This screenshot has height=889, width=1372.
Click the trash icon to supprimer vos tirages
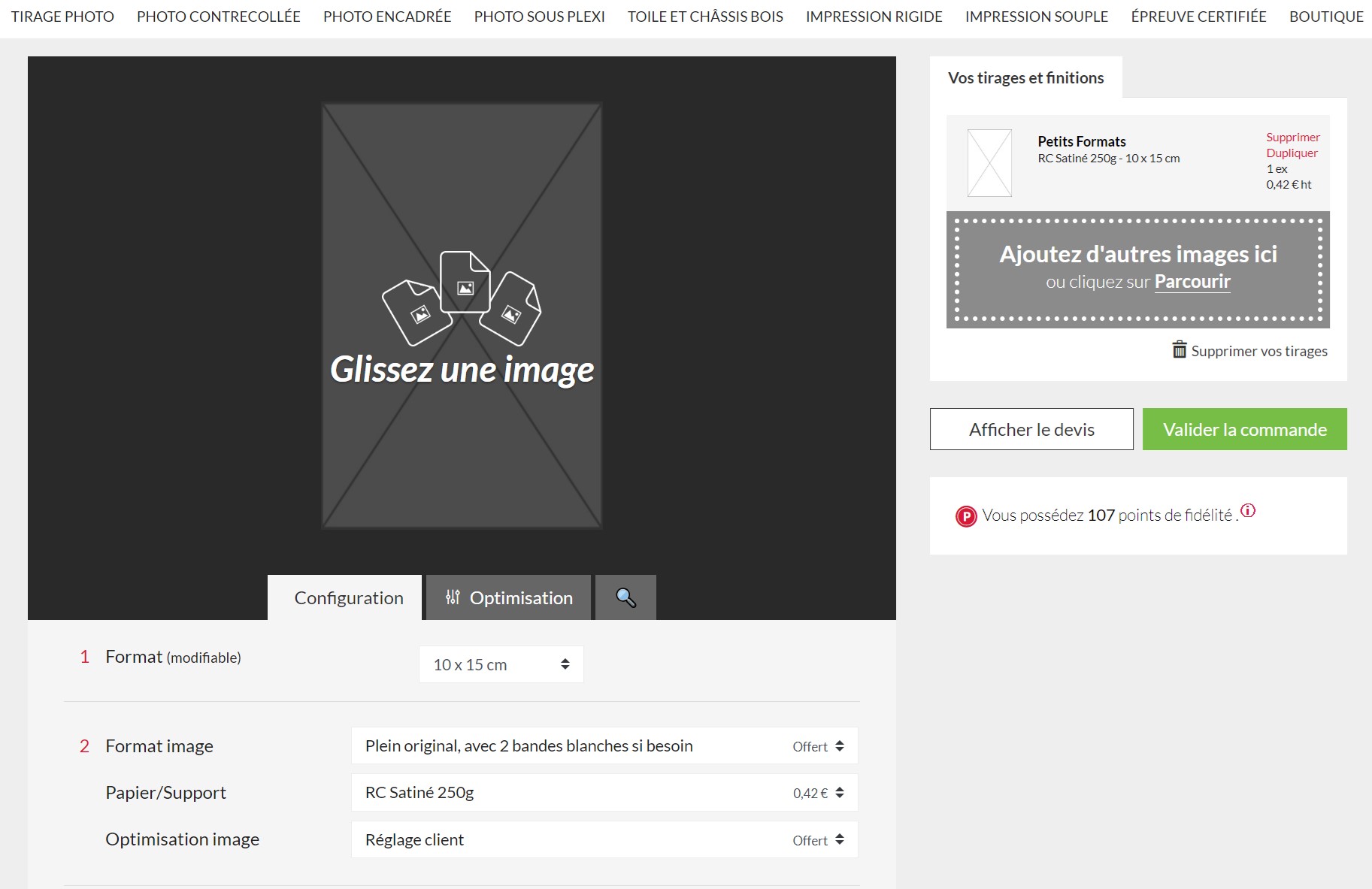[1179, 350]
